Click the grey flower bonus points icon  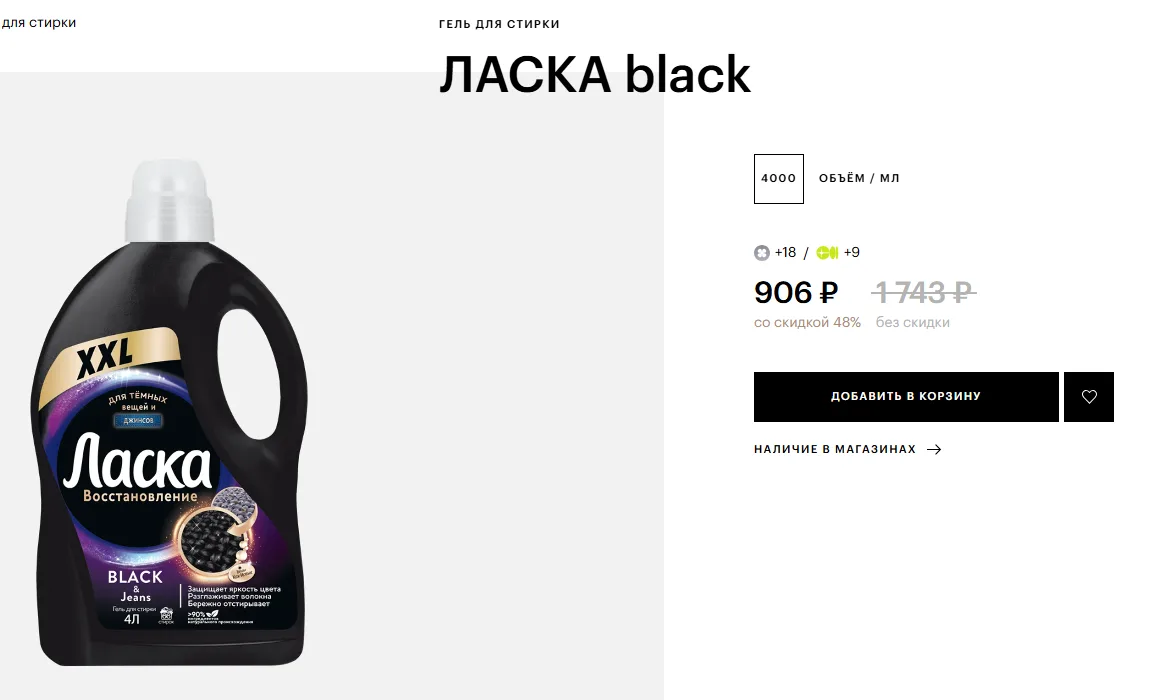coord(761,253)
